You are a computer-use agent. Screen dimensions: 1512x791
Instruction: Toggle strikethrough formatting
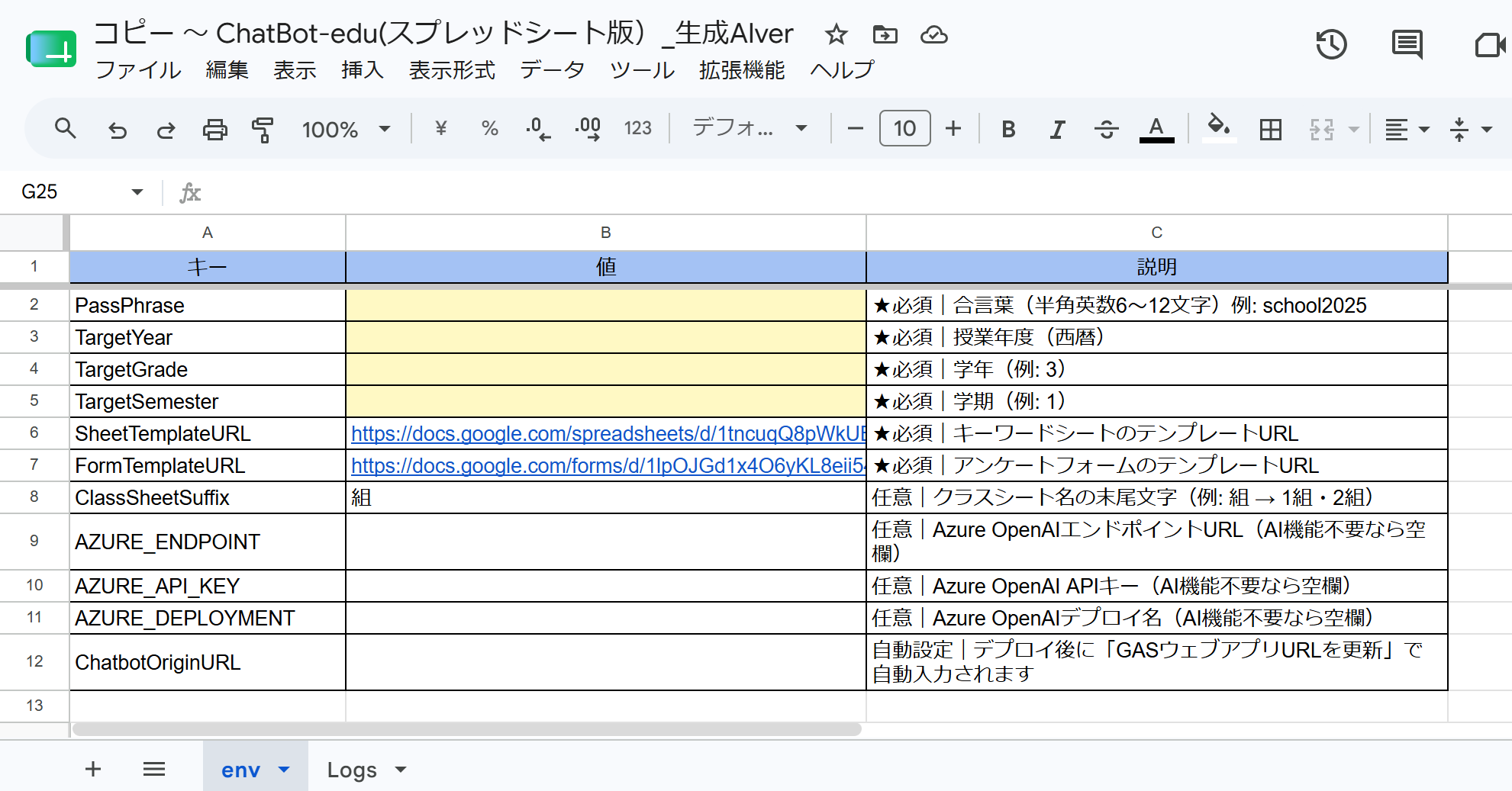(1106, 129)
